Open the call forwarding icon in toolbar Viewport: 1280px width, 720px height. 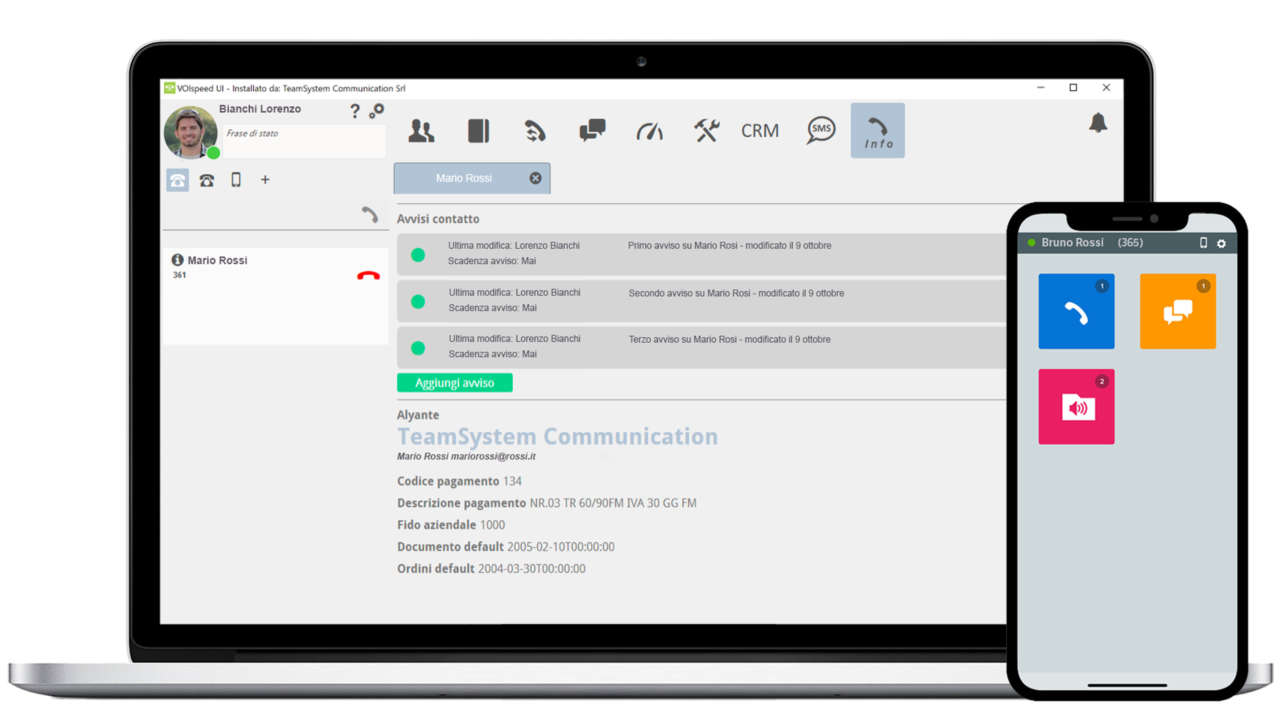(535, 130)
